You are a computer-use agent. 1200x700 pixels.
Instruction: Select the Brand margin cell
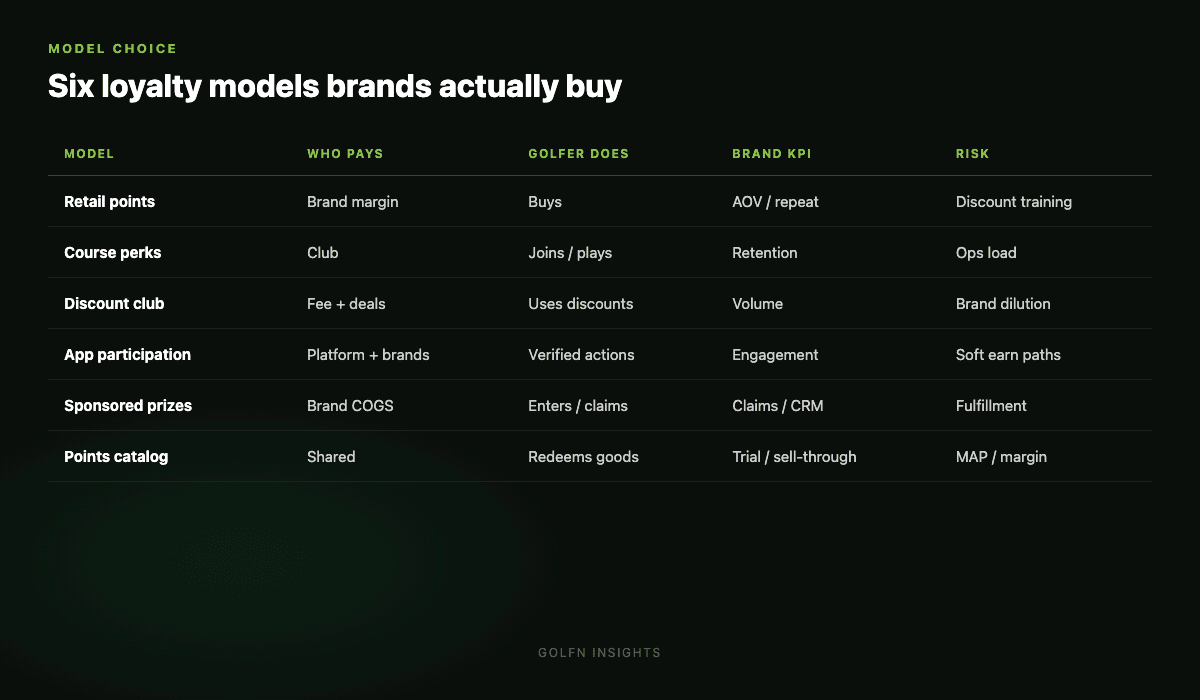tap(353, 202)
